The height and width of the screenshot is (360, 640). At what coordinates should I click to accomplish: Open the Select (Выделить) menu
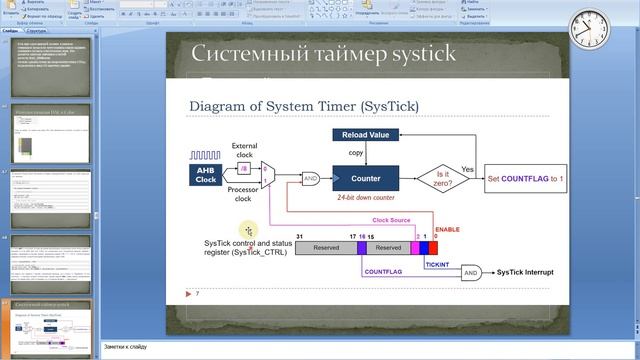(473, 16)
